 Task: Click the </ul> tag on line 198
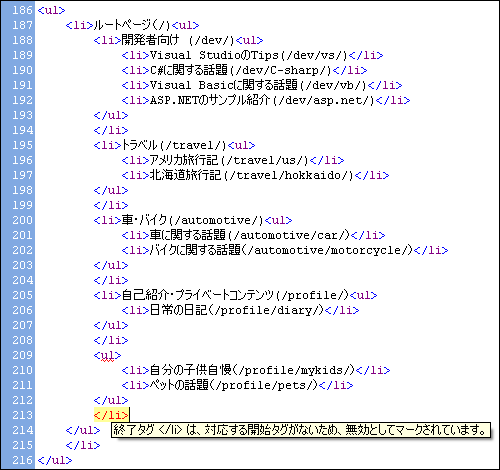tap(111, 190)
